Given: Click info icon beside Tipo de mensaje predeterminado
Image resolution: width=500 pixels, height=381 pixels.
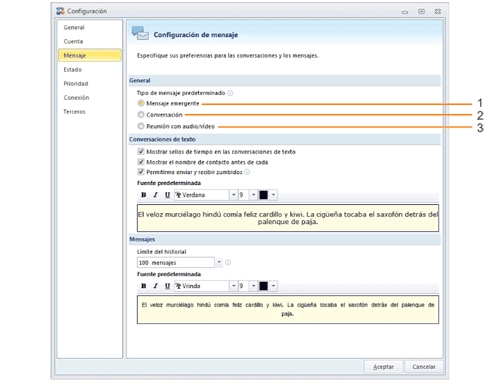Looking at the screenshot, I should pyautogui.click(x=230, y=93).
